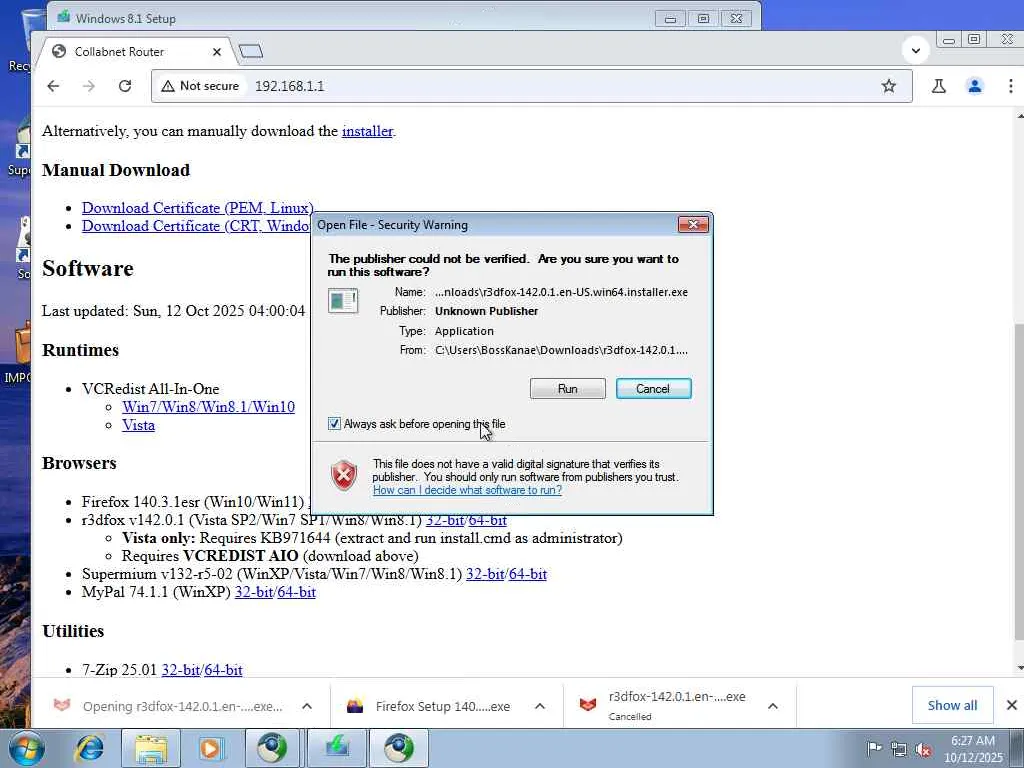Click the page vertical scrollbar thumb
Image resolution: width=1024 pixels, height=768 pixels.
[x=1019, y=481]
